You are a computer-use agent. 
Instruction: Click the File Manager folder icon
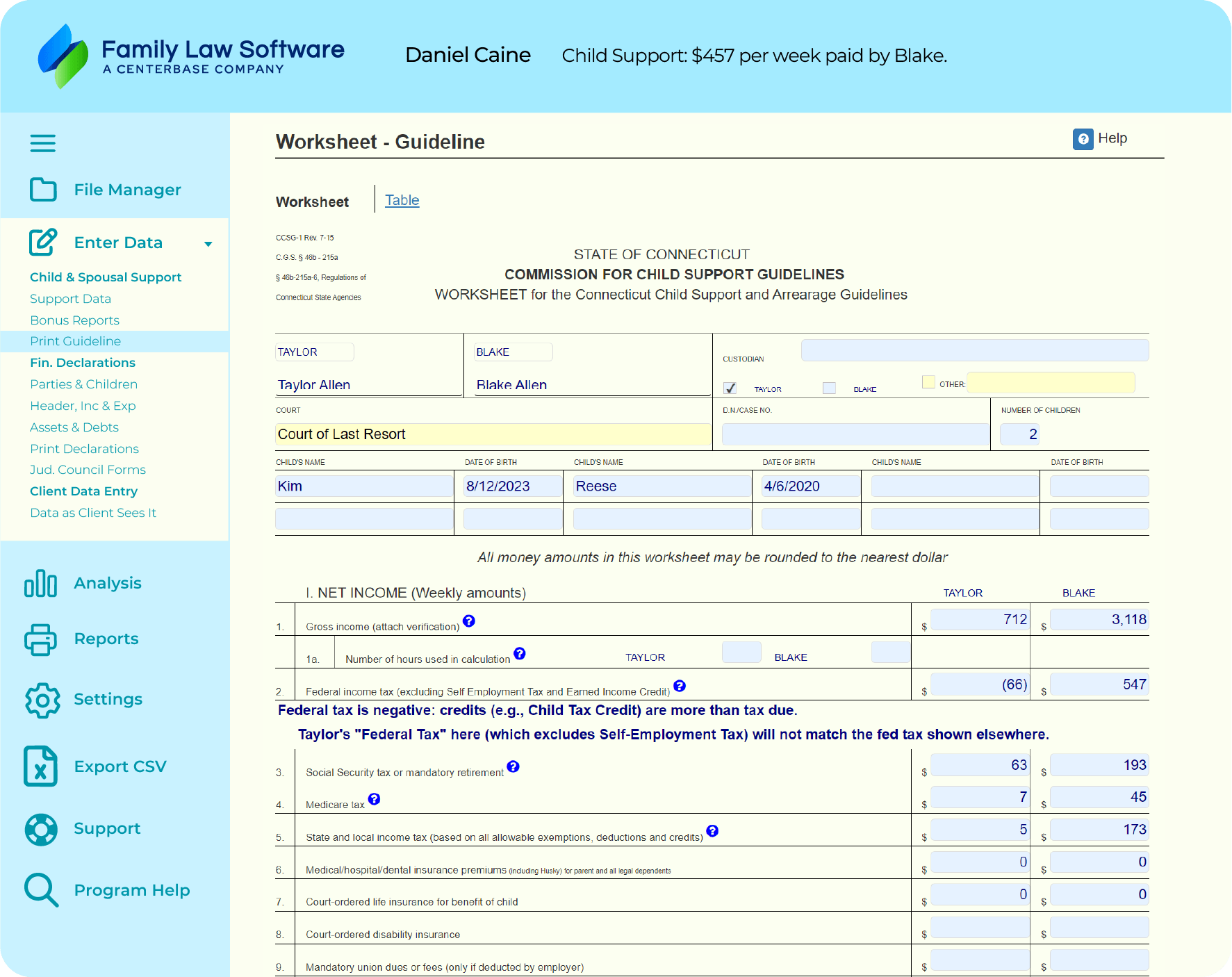[43, 190]
